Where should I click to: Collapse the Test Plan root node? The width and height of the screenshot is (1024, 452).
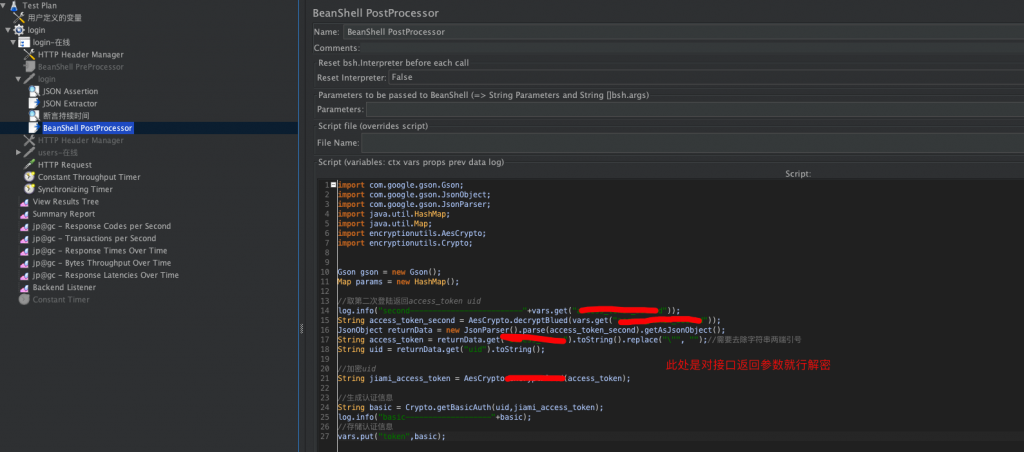point(4,5)
